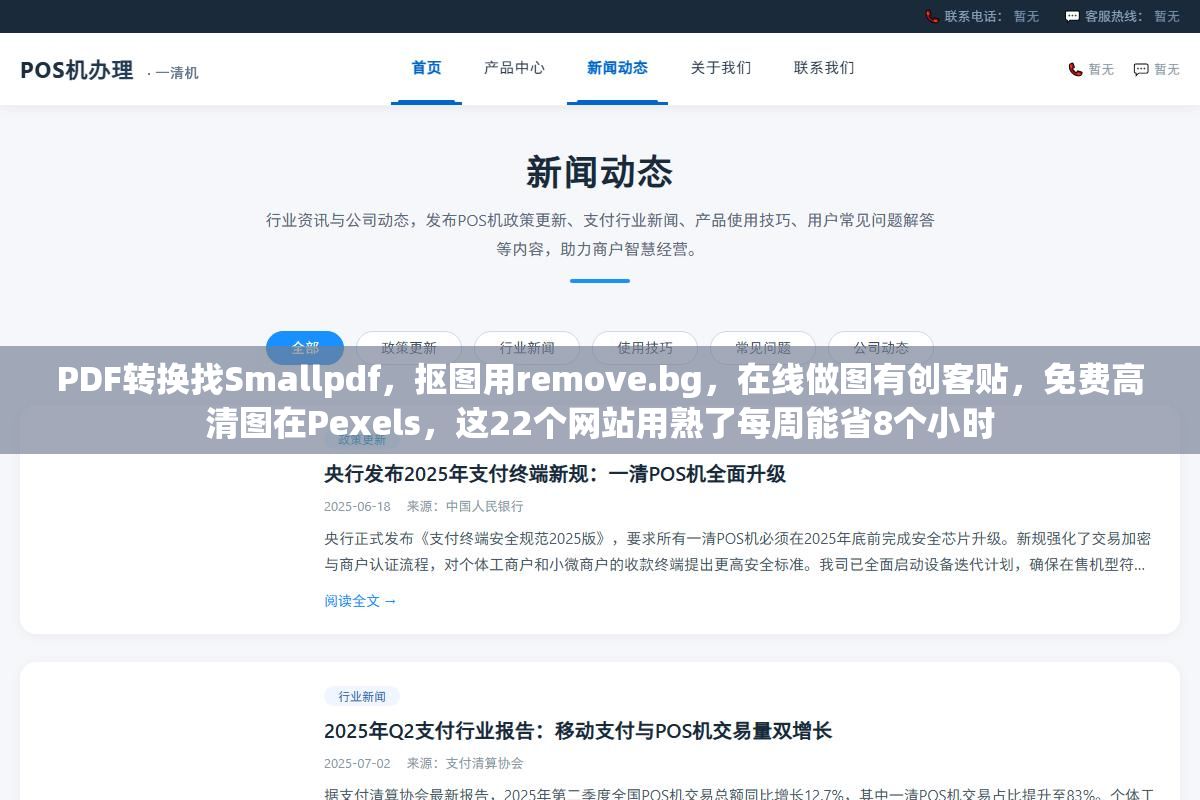Screen dimensions: 1200x800
Task: Click the · 一清机 tagline beside logo
Action: pos(173,73)
